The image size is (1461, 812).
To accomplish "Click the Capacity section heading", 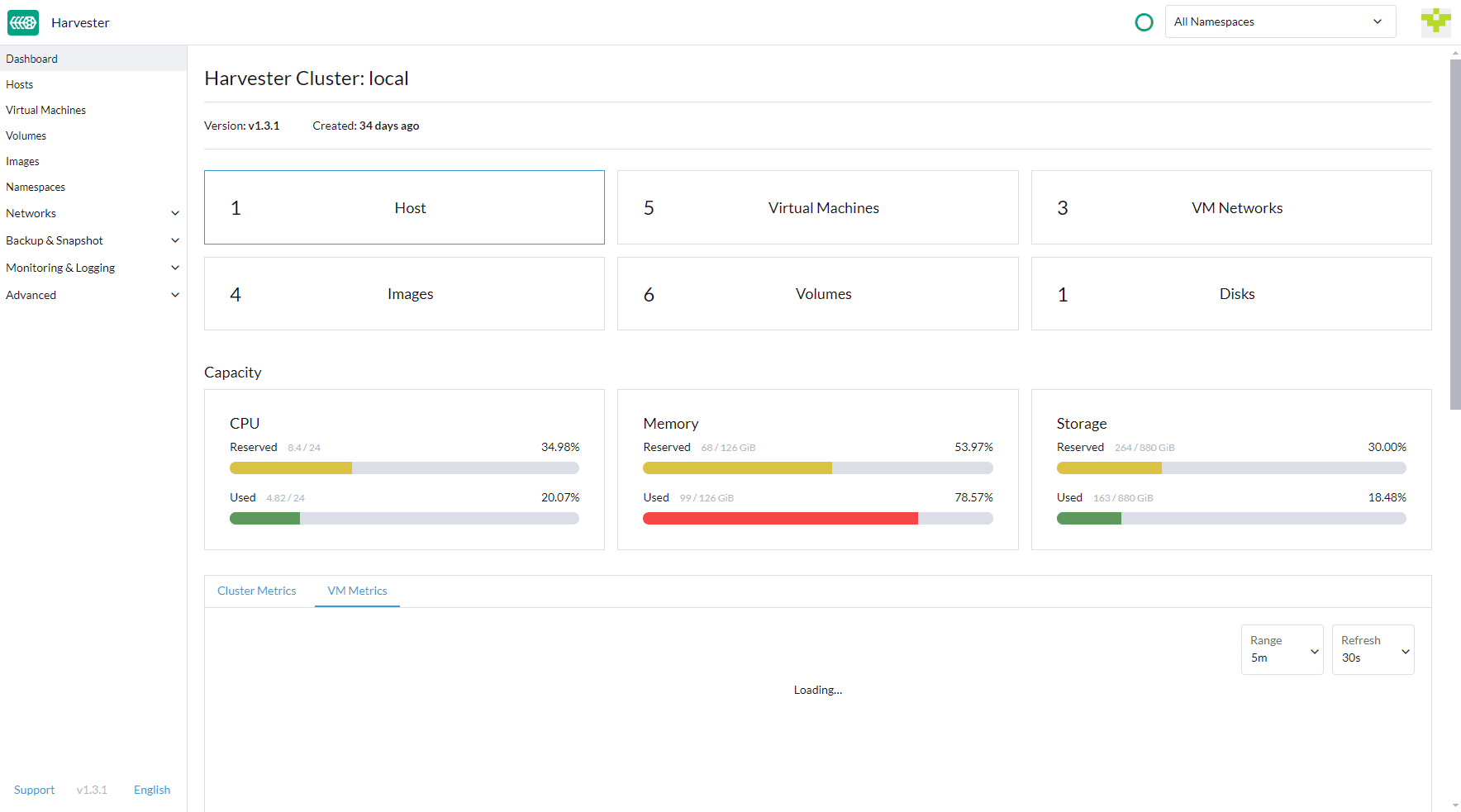I will tap(232, 373).
